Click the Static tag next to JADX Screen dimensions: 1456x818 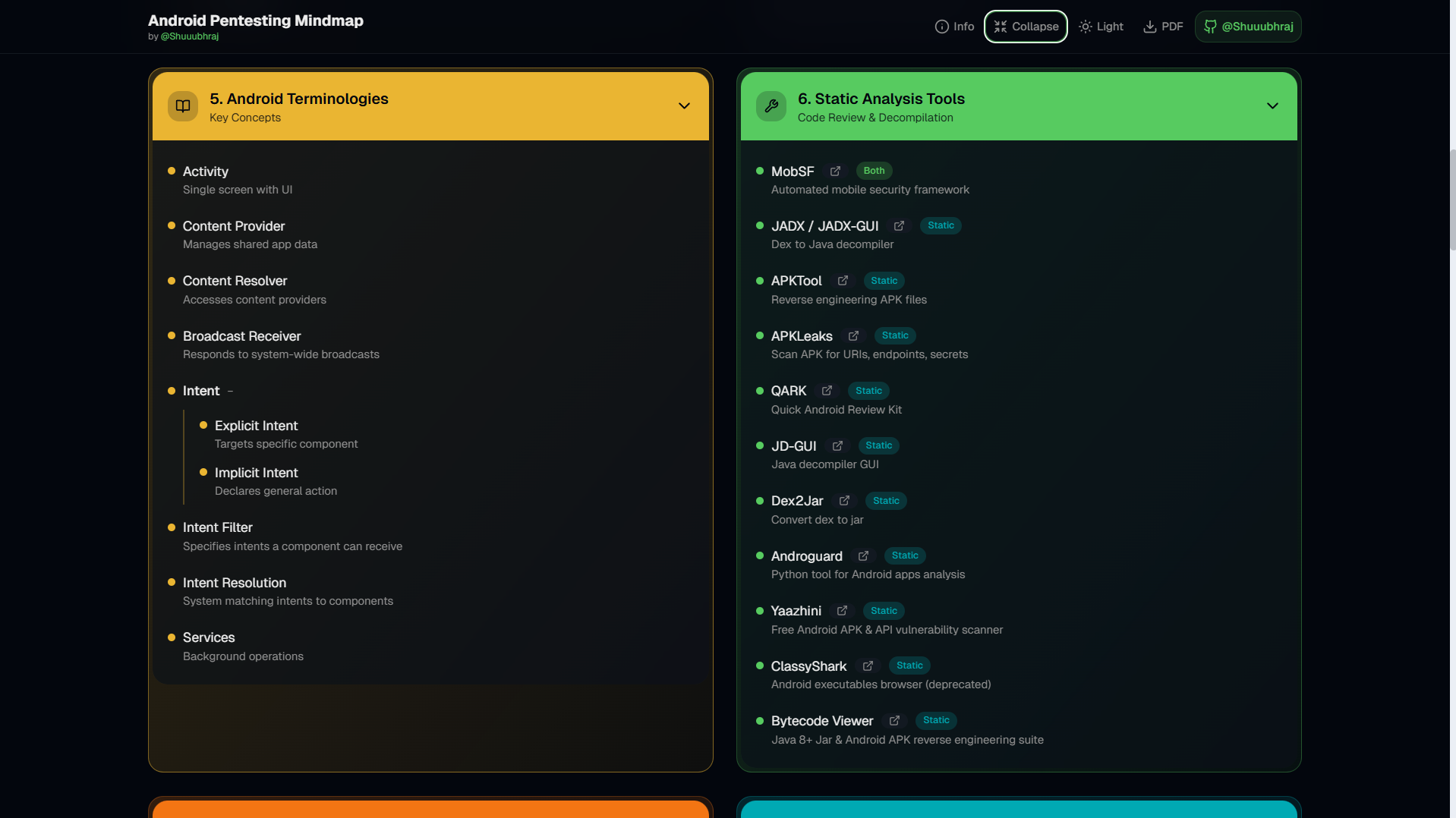click(941, 226)
